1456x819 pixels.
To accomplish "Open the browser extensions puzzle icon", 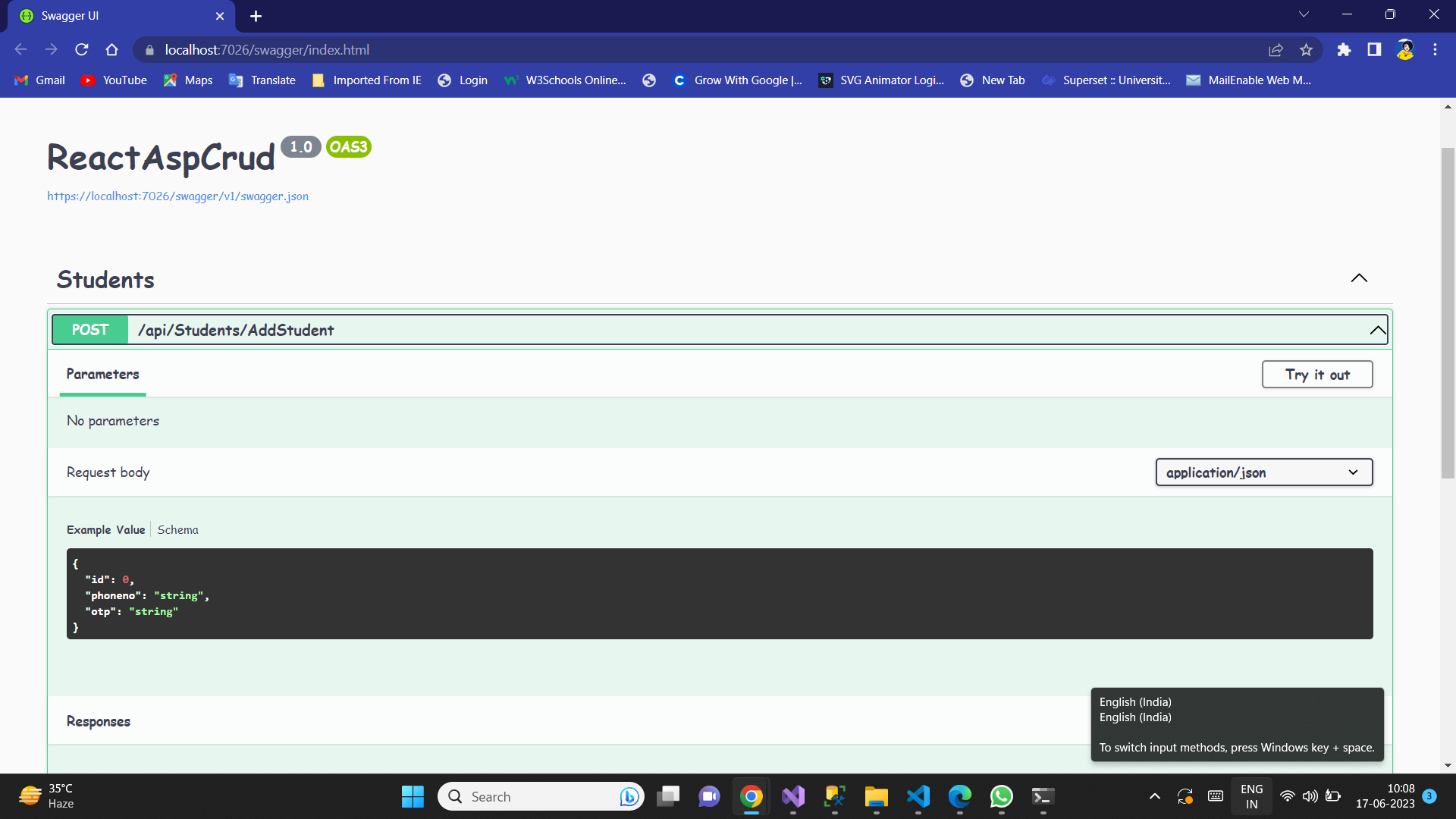I will click(x=1344, y=50).
